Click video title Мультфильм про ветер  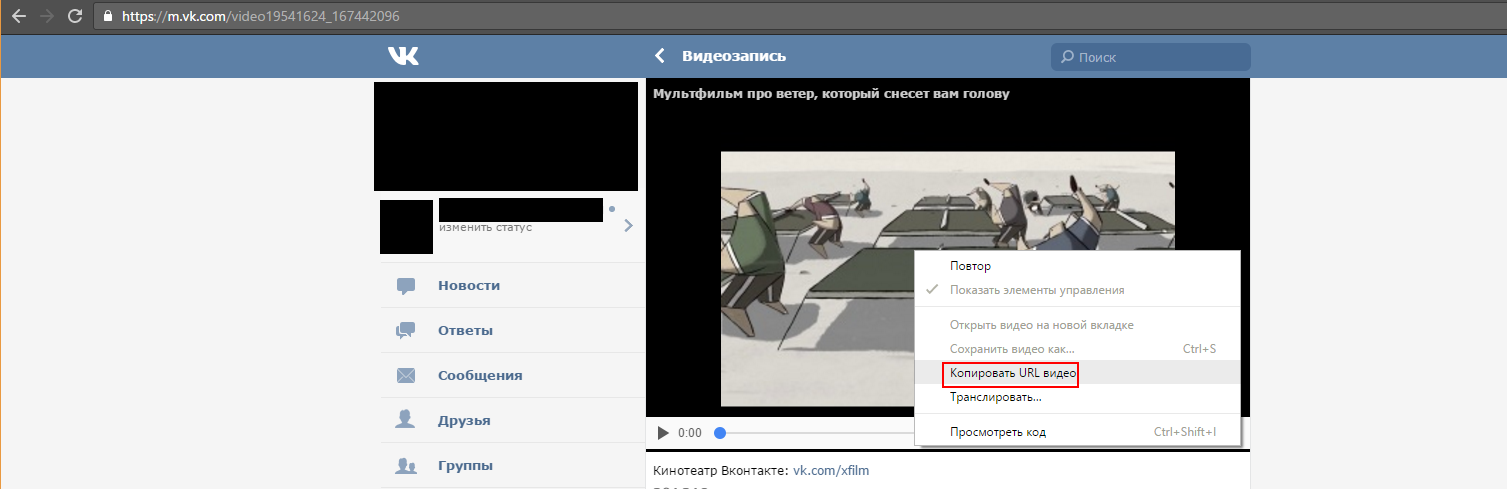(831, 94)
